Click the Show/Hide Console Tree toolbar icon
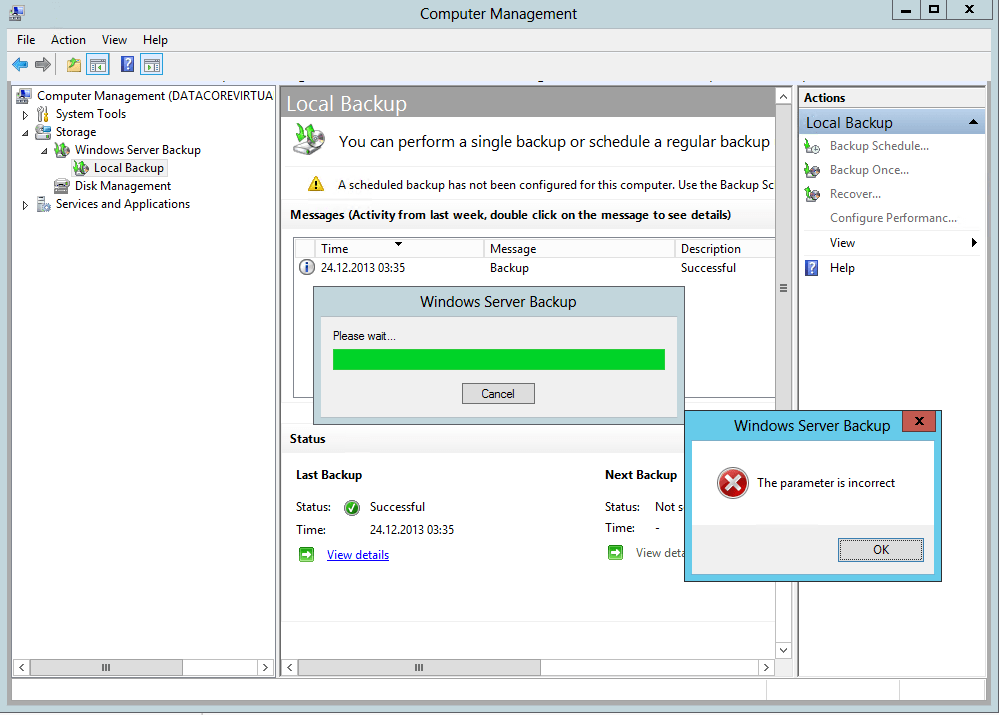999x715 pixels. (x=97, y=63)
